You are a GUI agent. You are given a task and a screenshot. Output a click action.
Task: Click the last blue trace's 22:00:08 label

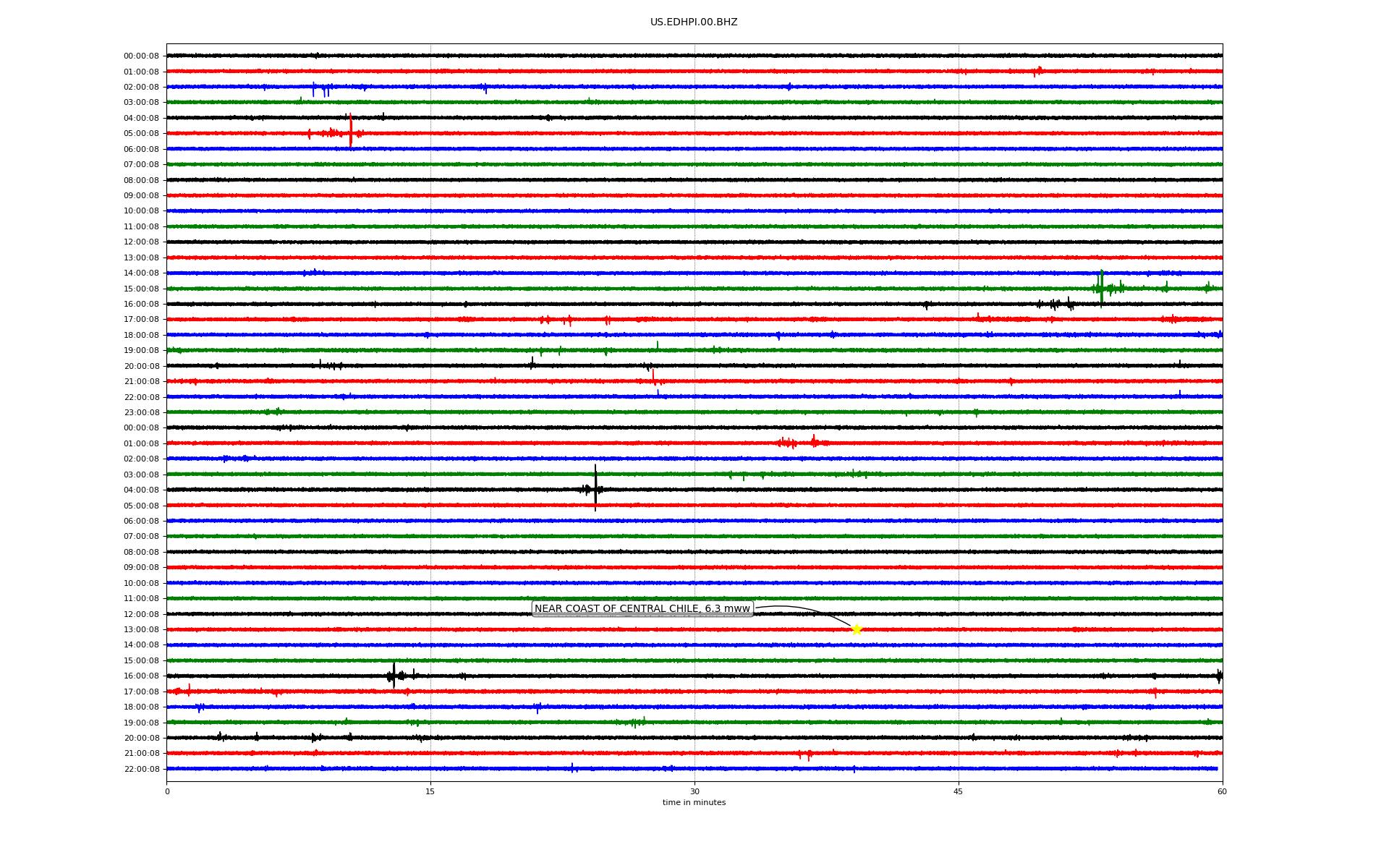pos(141,769)
